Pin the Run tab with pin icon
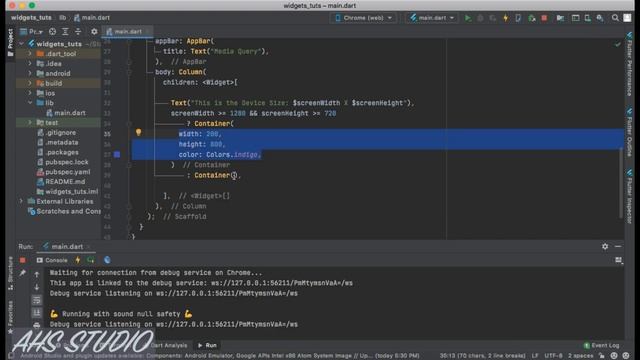 (x=22, y=273)
